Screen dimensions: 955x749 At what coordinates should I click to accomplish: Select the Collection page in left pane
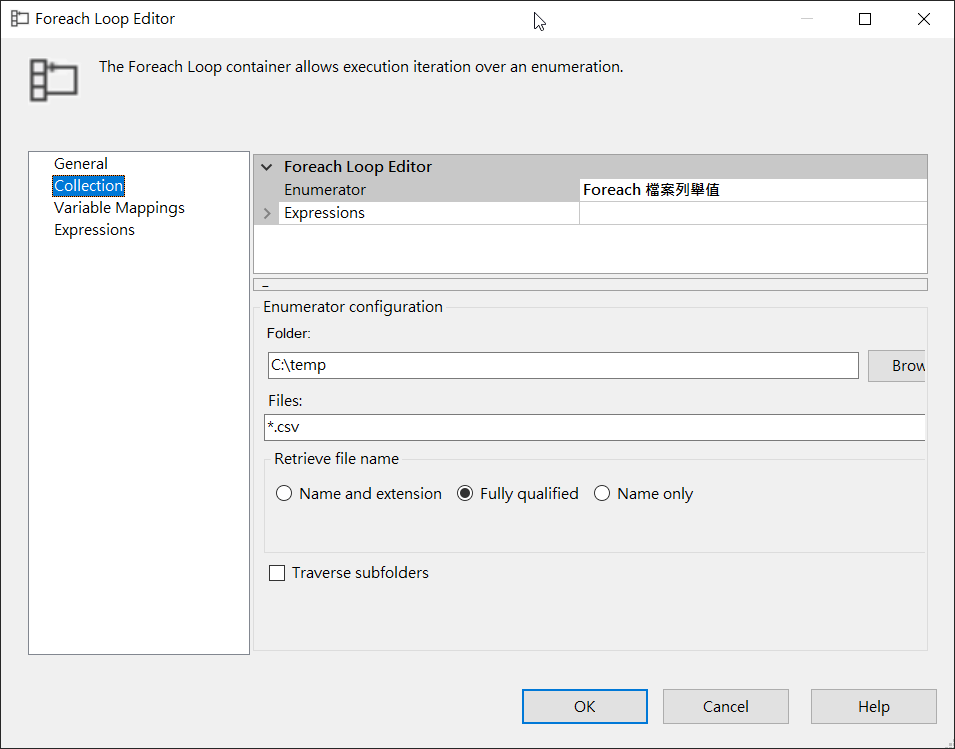[x=89, y=186]
